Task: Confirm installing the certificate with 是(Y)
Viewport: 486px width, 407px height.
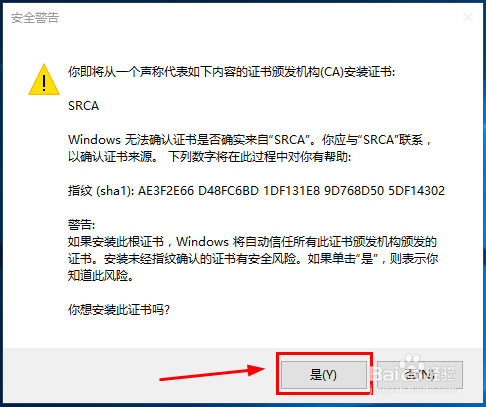Action: pyautogui.click(x=323, y=375)
